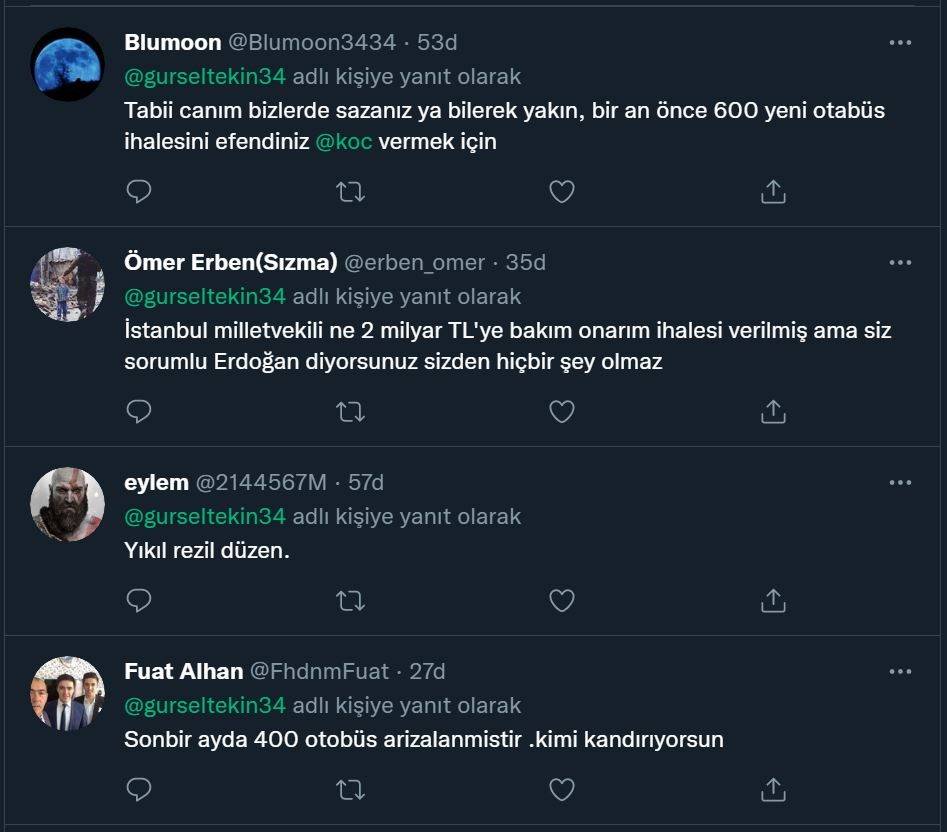The width and height of the screenshot is (947, 832).
Task: Retweet eylem's 'Yıkıl rezil düzen' tweet
Action: (x=350, y=600)
